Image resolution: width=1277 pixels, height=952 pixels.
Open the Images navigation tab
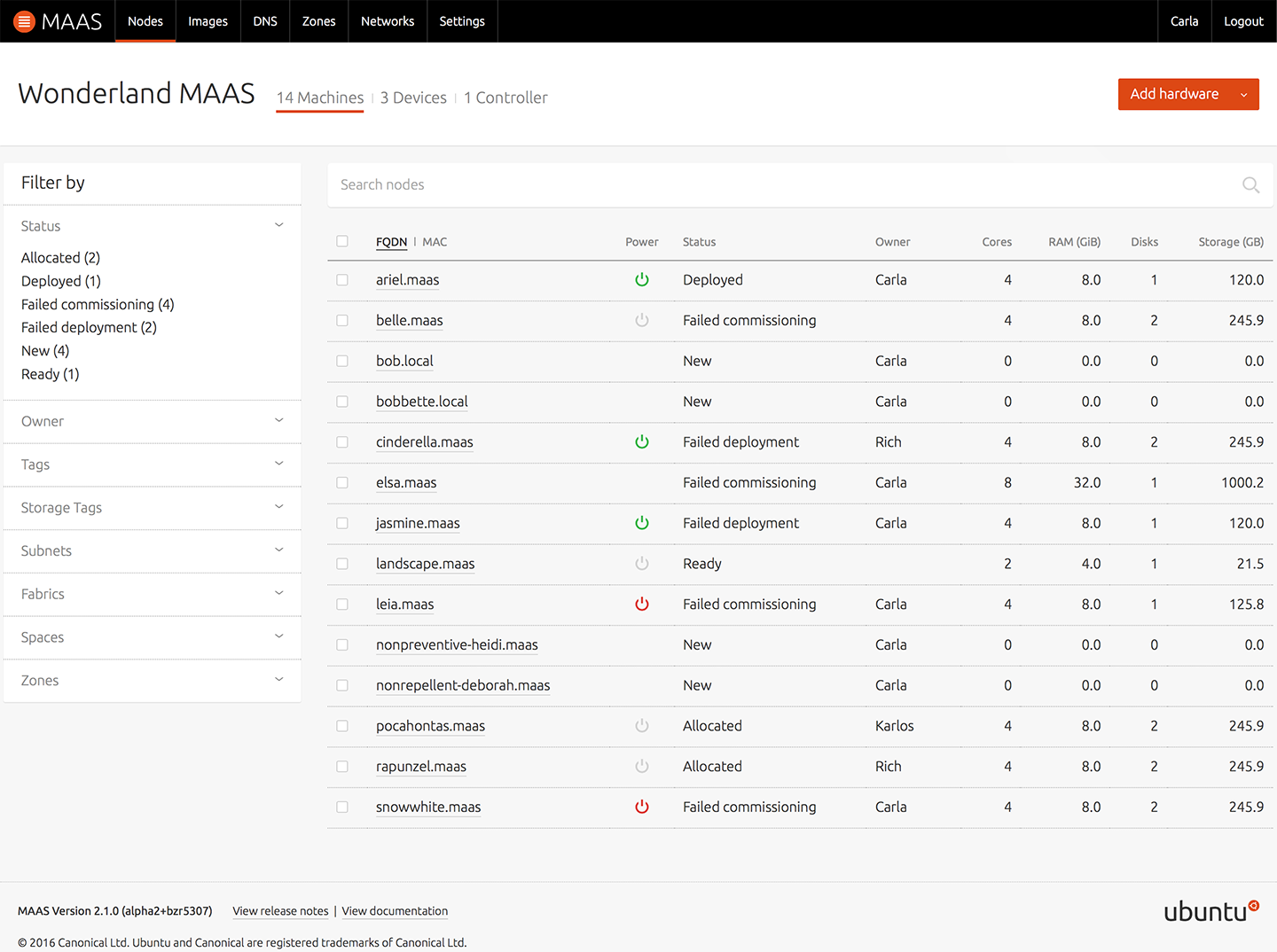[208, 21]
